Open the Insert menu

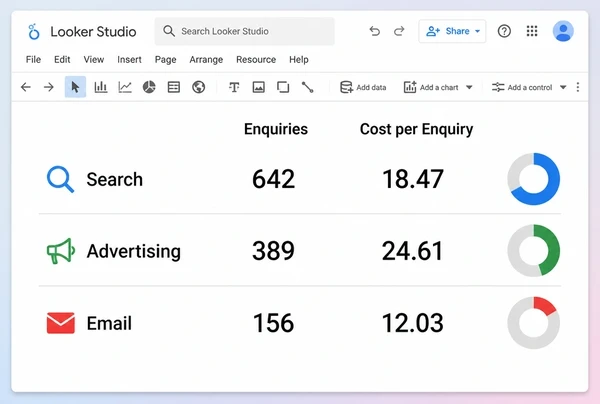coord(129,59)
